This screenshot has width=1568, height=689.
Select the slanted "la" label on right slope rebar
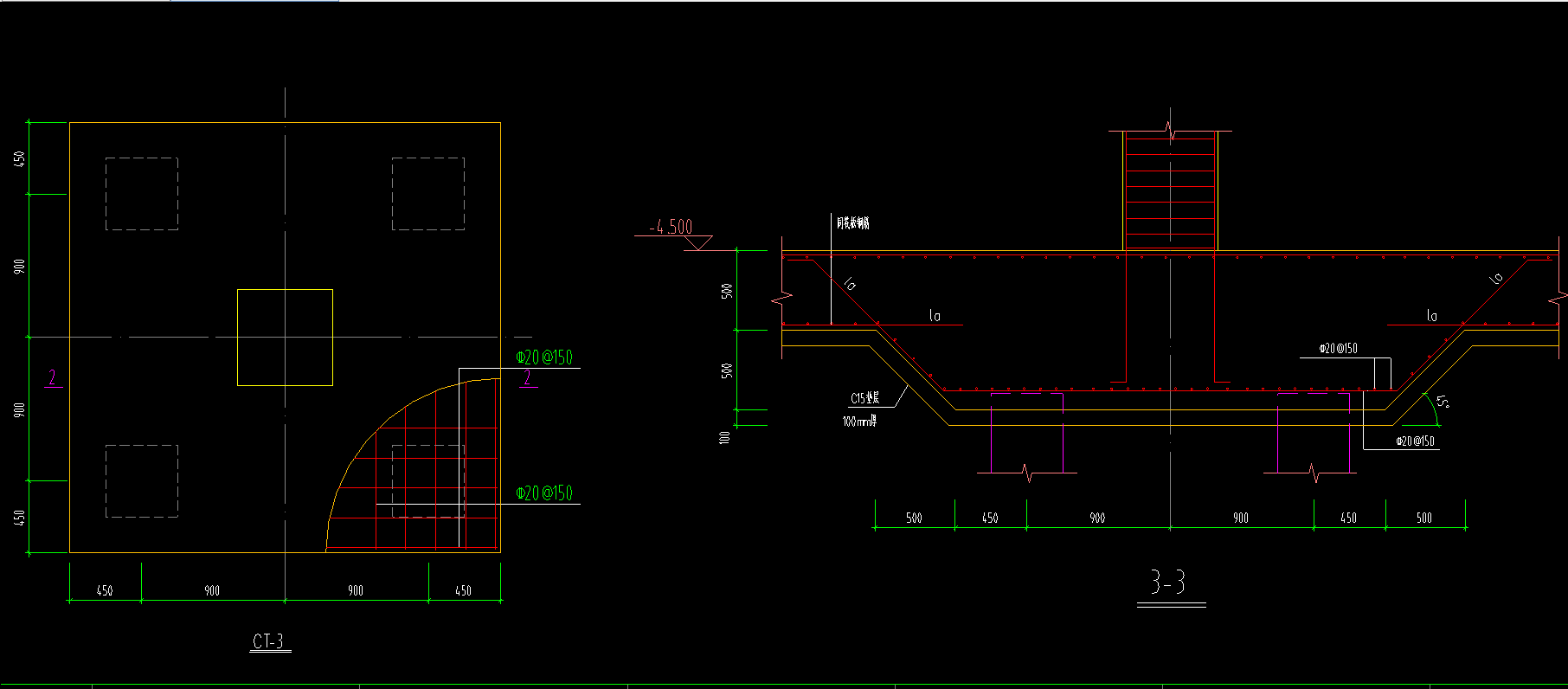[1495, 278]
